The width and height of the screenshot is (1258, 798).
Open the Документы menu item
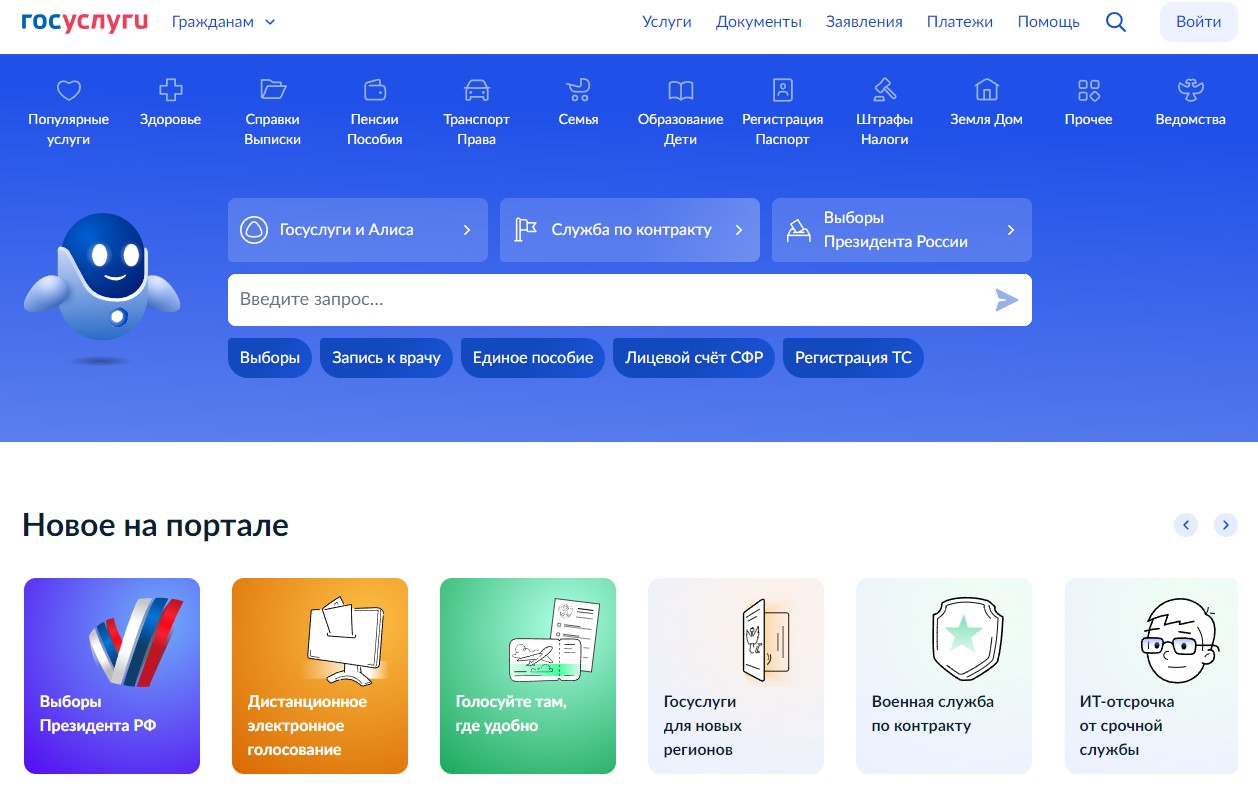[x=759, y=22]
